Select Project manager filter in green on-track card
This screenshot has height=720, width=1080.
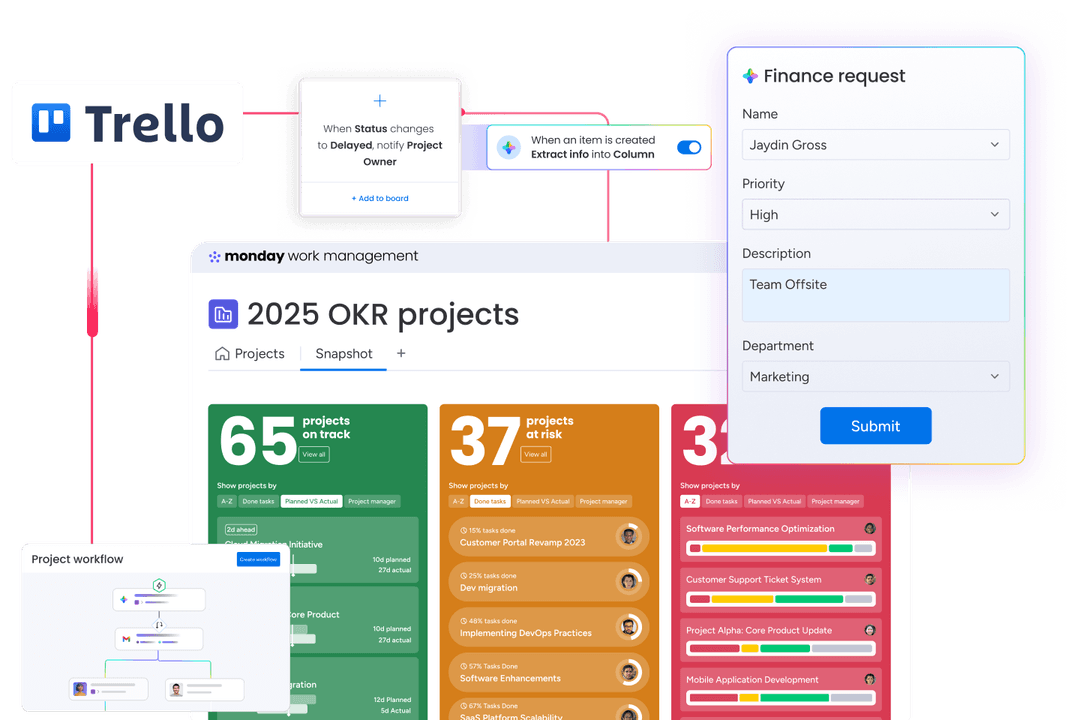click(372, 502)
